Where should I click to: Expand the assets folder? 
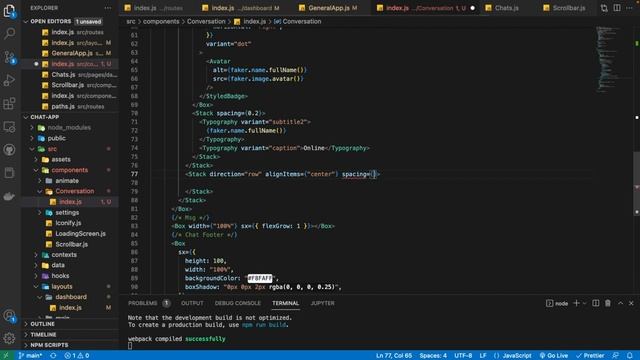point(36,159)
